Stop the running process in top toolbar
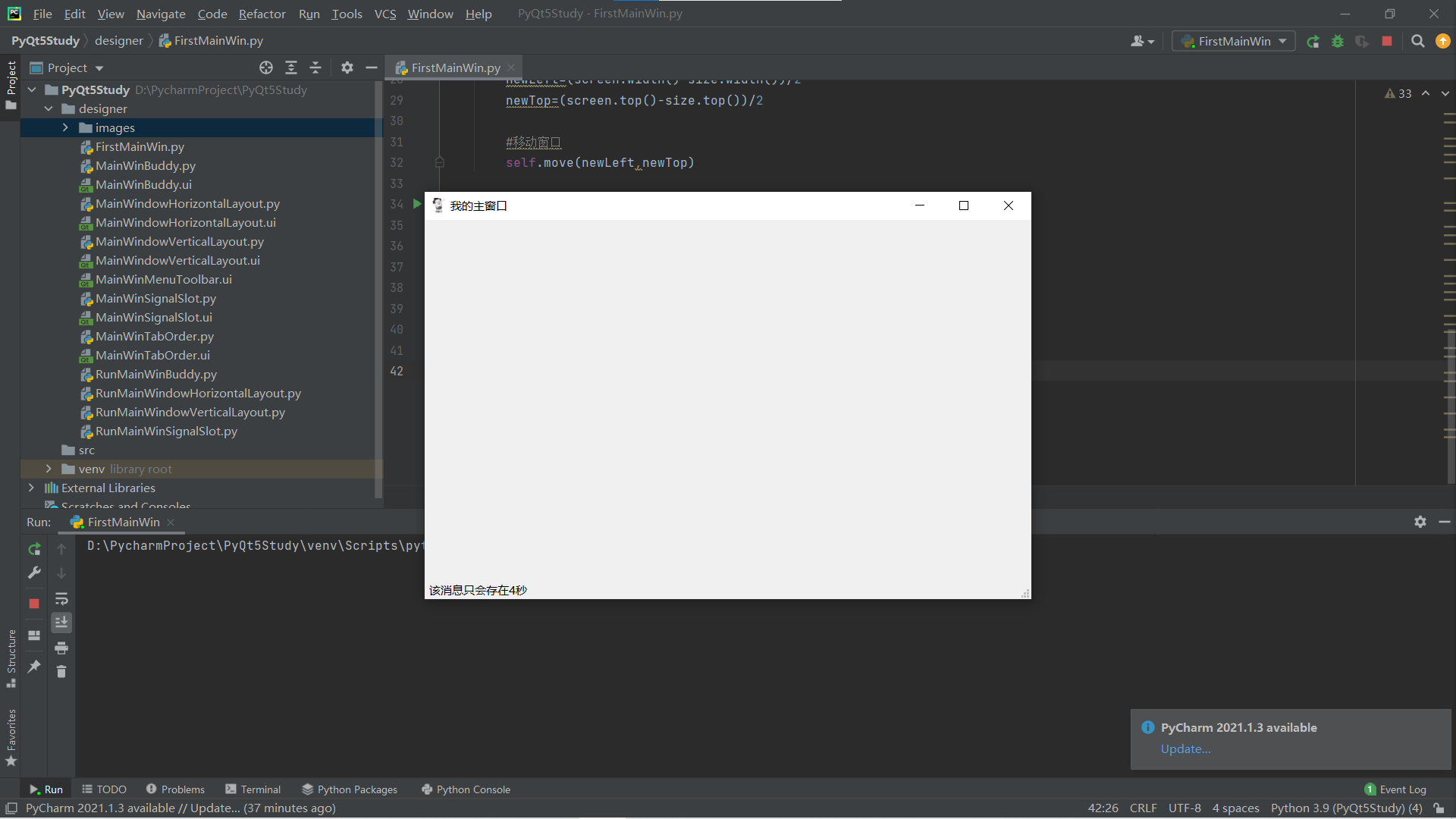1456x819 pixels. (x=1387, y=42)
